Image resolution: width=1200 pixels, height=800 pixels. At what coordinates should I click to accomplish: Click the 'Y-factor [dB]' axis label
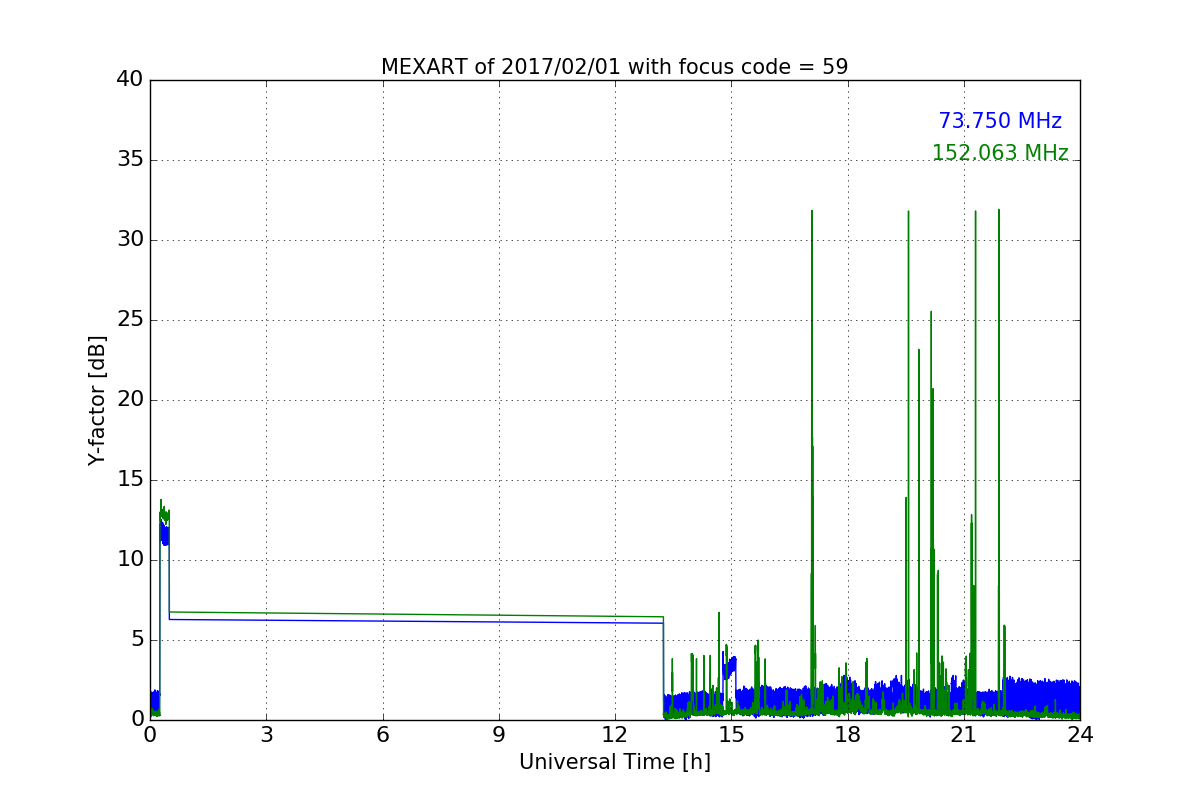97,400
